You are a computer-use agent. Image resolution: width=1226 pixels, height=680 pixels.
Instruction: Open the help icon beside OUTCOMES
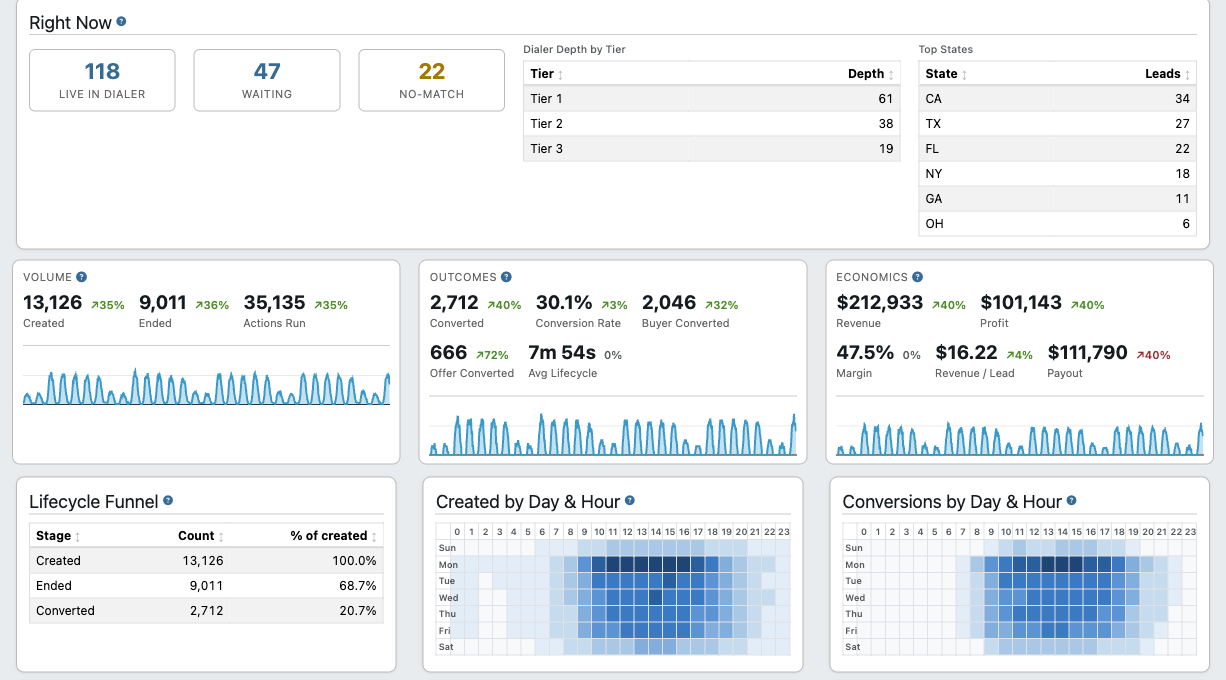507,277
